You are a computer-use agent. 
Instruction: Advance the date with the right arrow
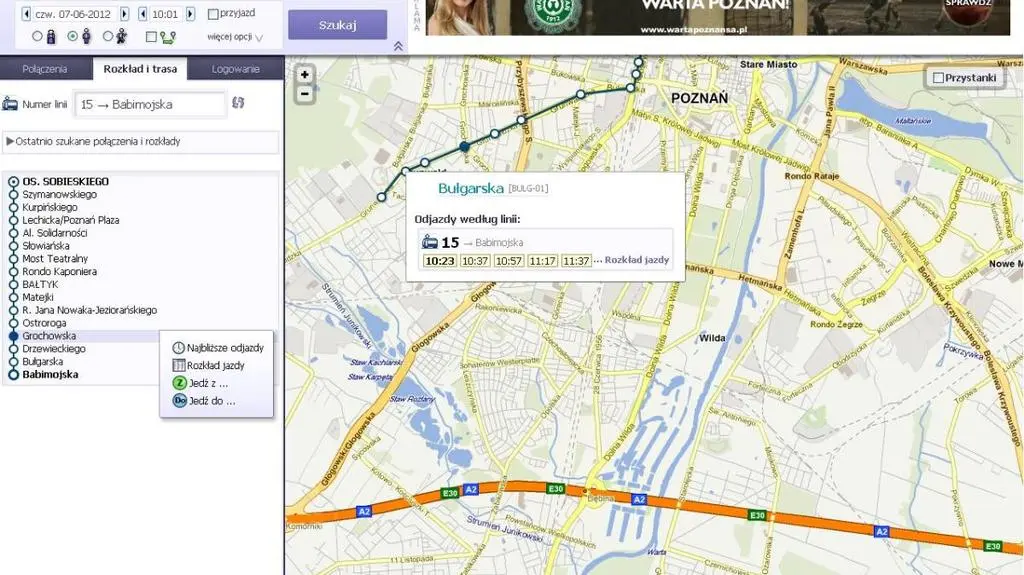125,14
